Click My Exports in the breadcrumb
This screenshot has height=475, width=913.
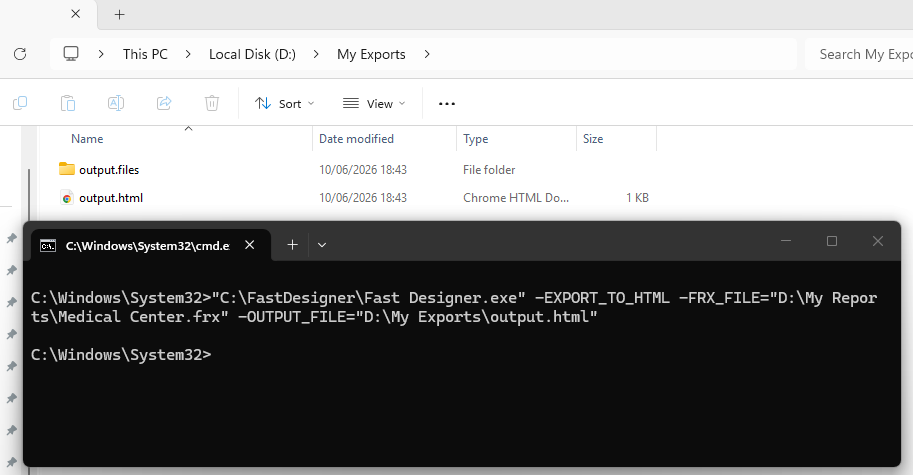[x=371, y=54]
